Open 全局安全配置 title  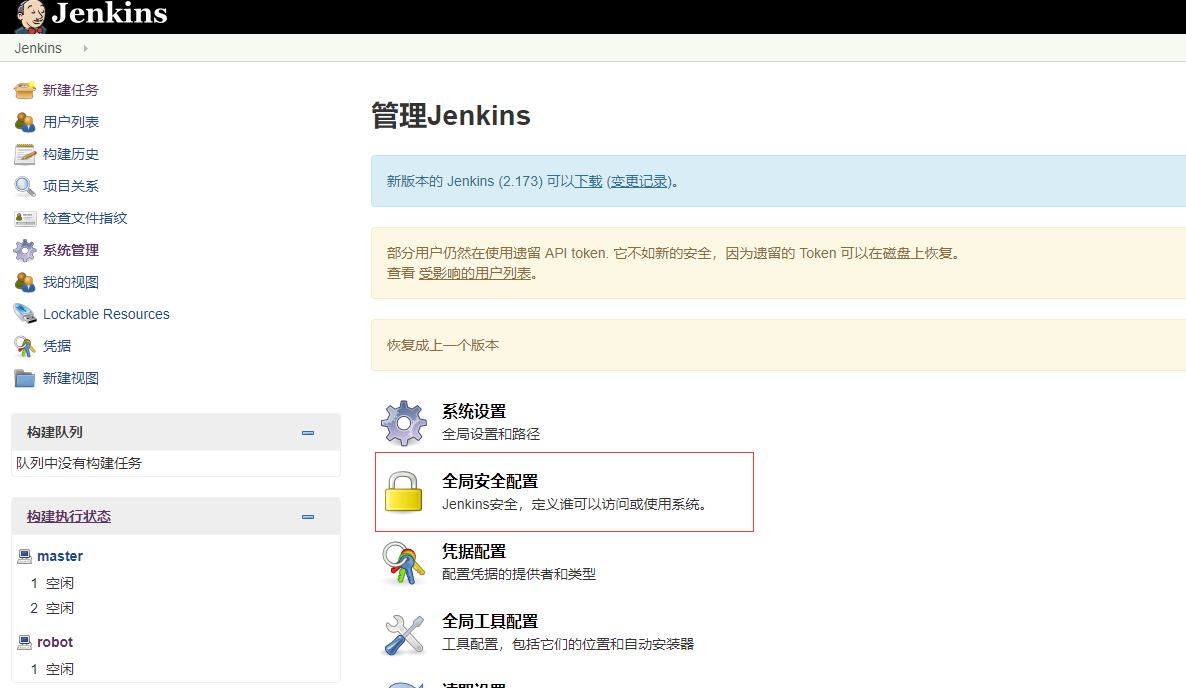[x=490, y=481]
